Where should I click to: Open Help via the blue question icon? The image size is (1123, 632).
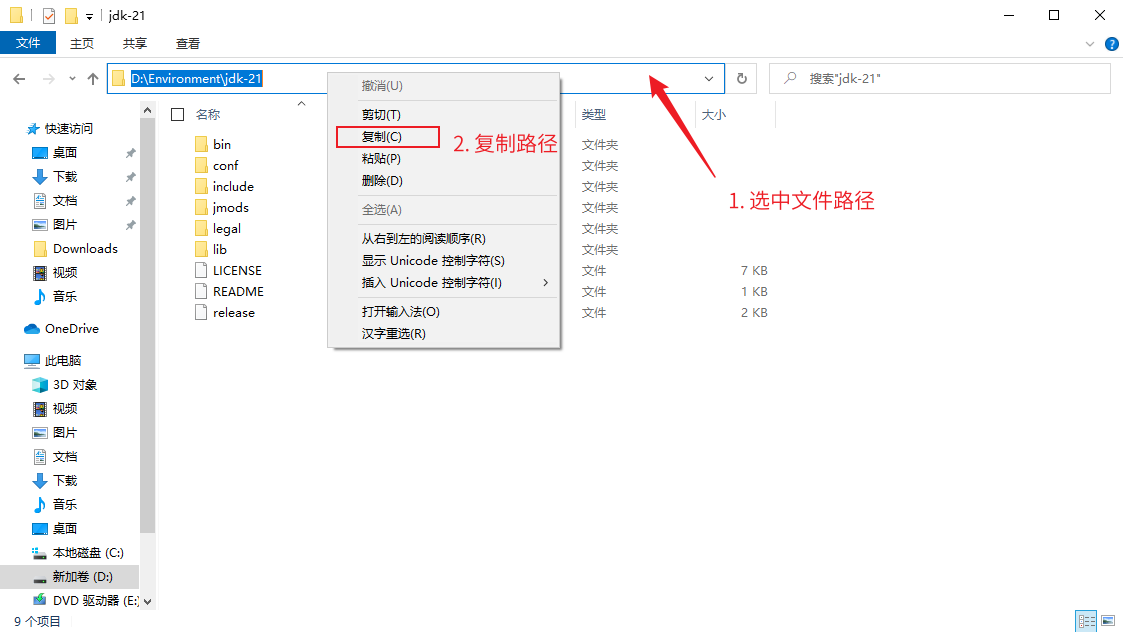tap(1111, 44)
